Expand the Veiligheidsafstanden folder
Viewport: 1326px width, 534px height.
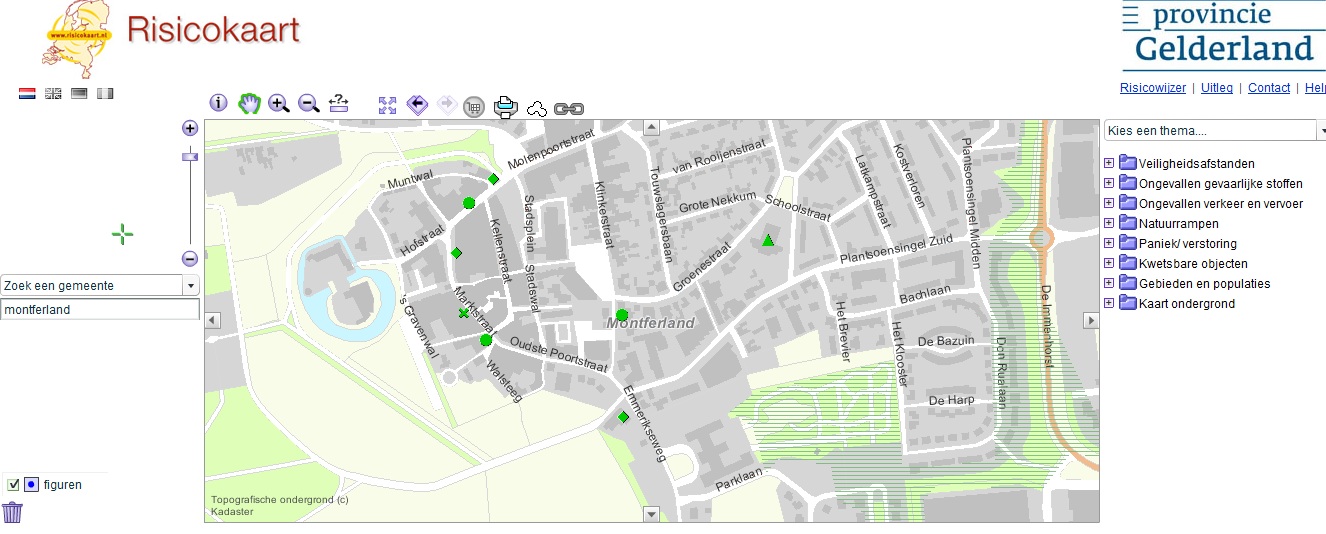(x=1109, y=164)
